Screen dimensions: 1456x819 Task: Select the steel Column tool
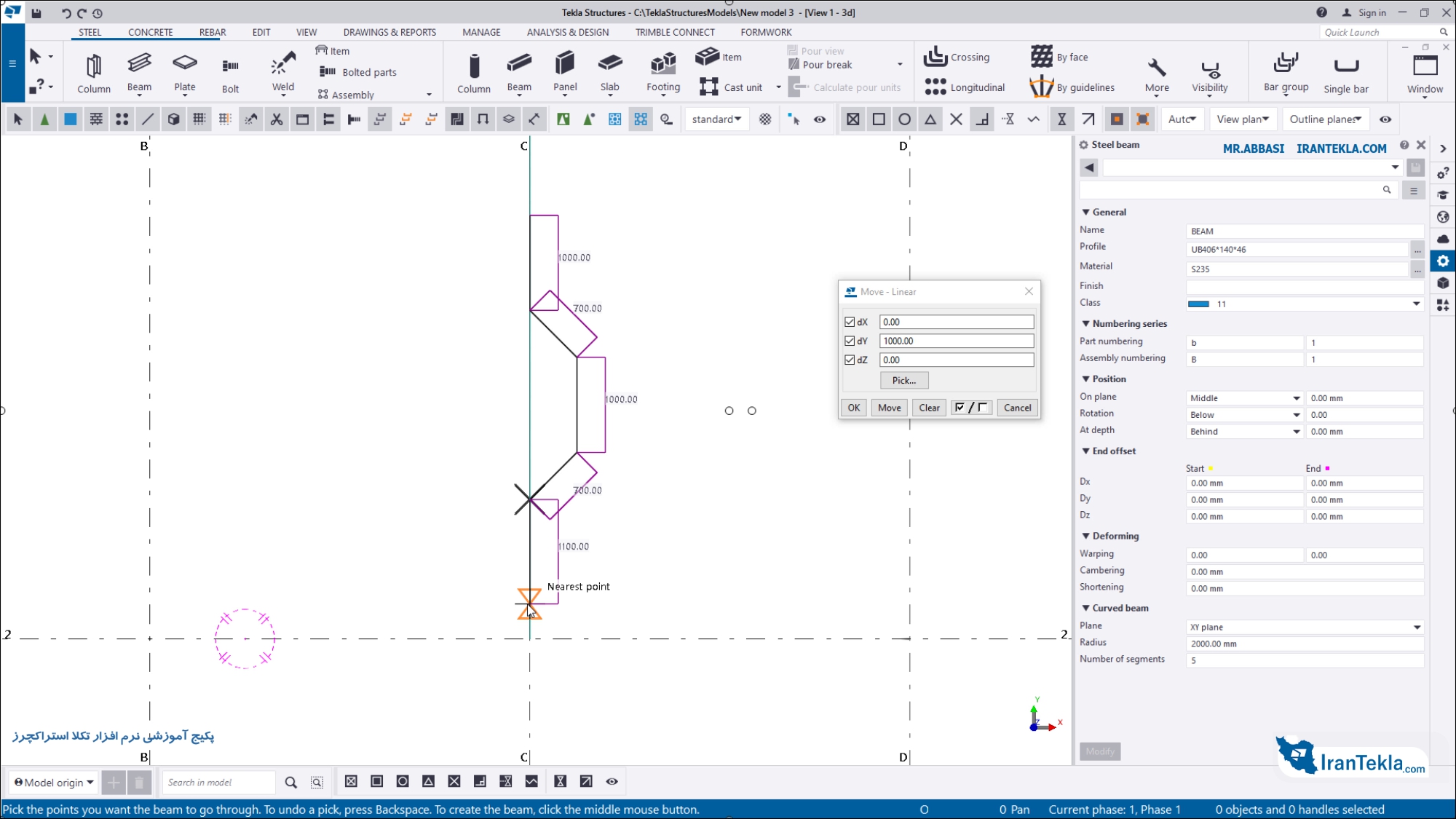click(x=94, y=73)
